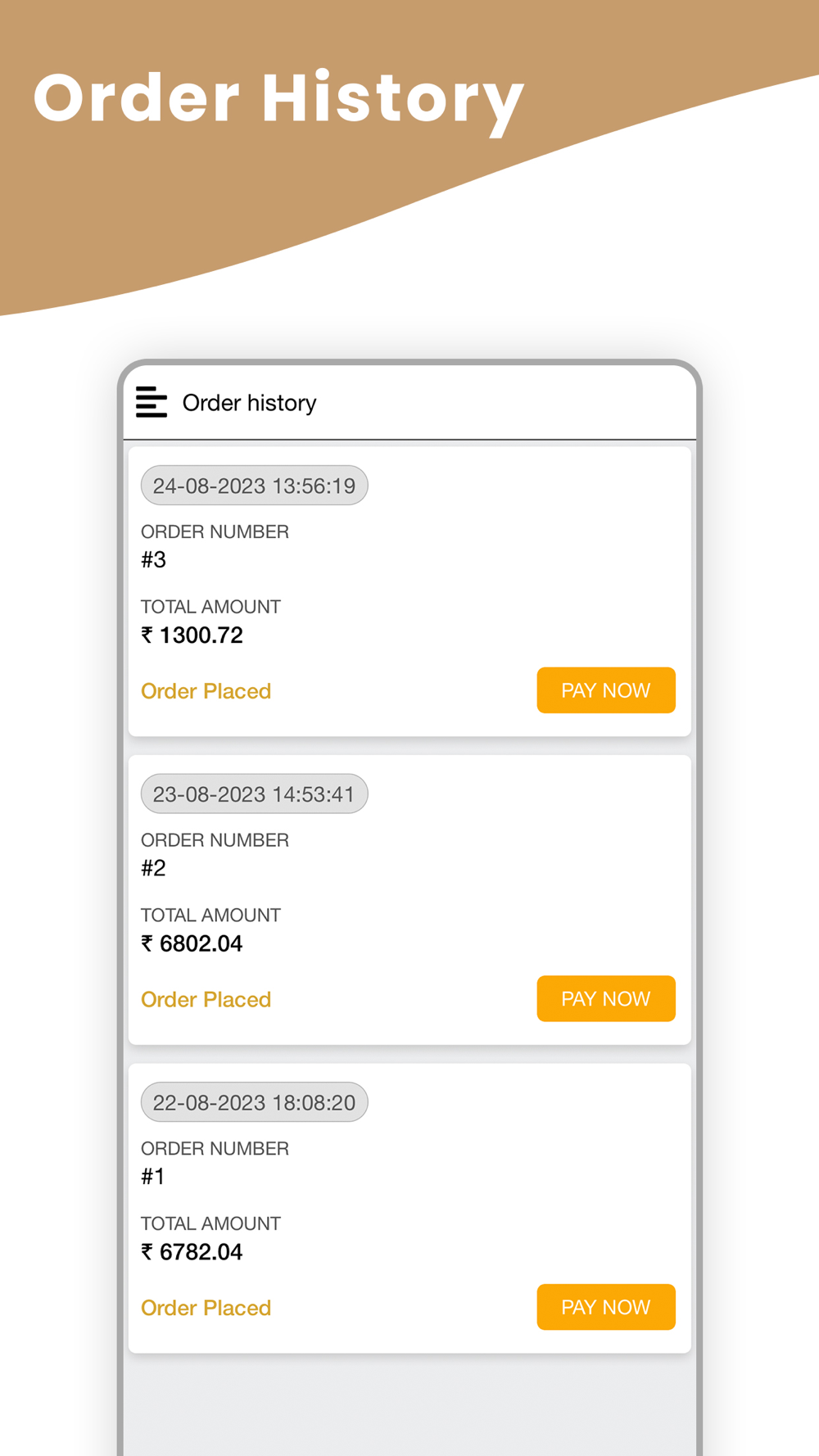Click the large Order History banner heading
Image resolution: width=819 pixels, height=1456 pixels.
pos(278,98)
